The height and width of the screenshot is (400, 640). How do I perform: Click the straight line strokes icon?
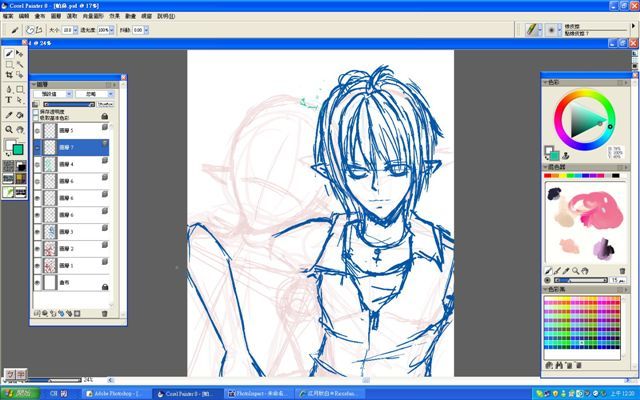click(x=39, y=30)
